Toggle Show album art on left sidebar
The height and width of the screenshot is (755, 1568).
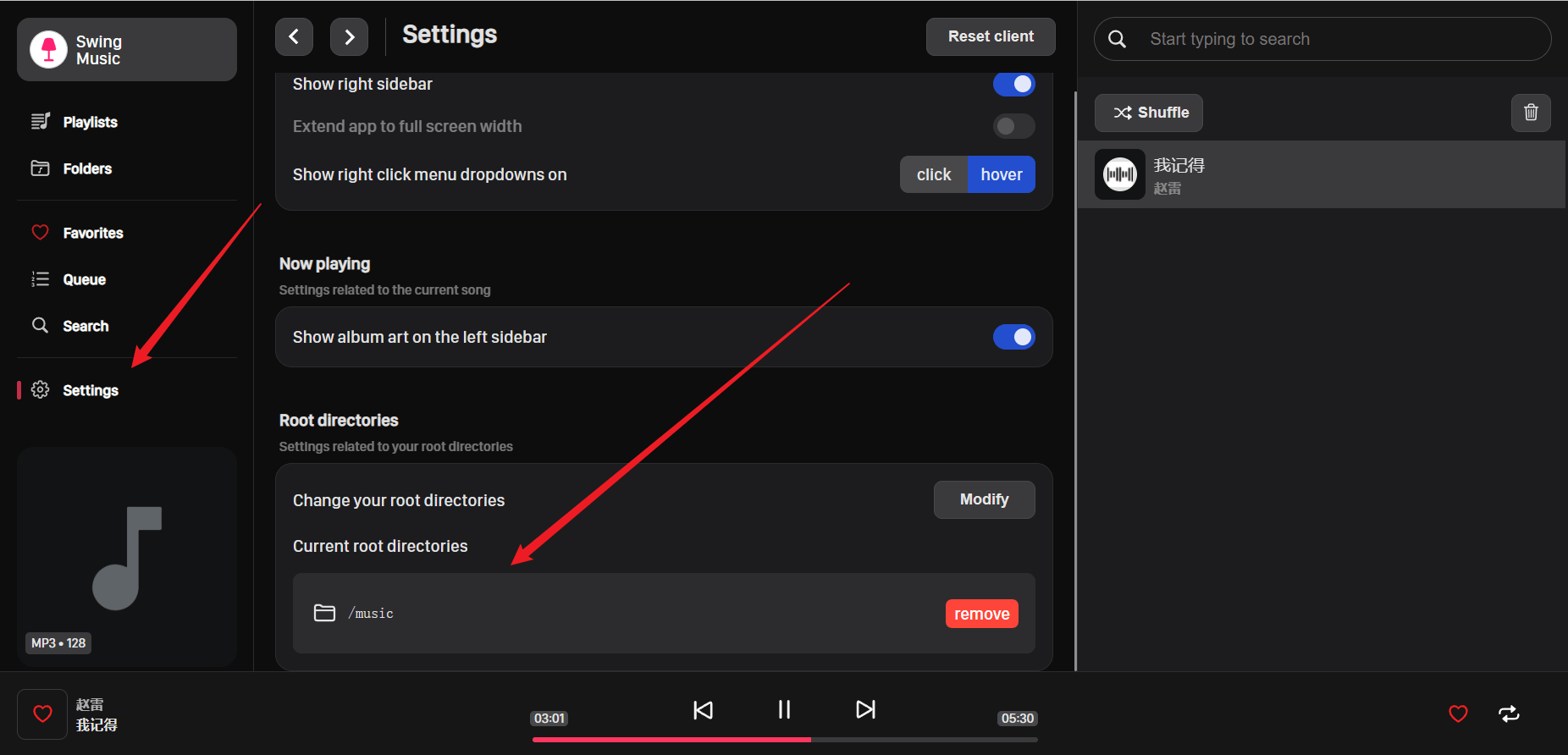tap(1013, 337)
